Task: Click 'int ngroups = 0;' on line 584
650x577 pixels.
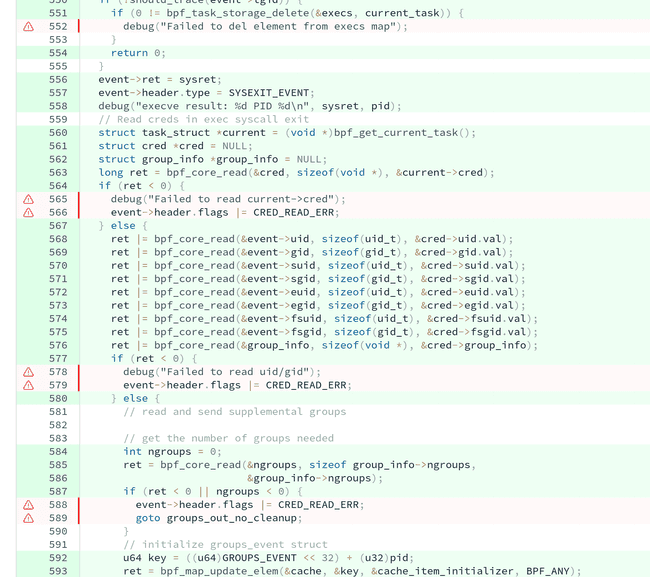Action: point(172,452)
